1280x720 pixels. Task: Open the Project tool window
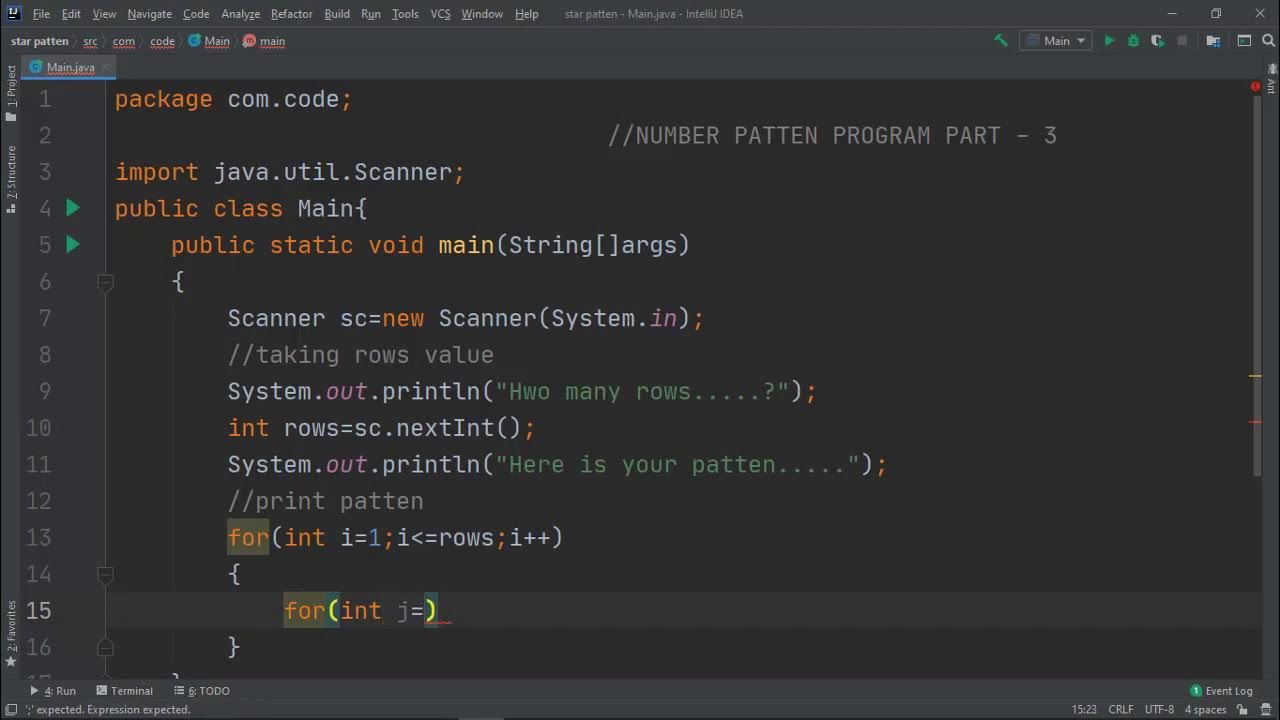[x=11, y=94]
